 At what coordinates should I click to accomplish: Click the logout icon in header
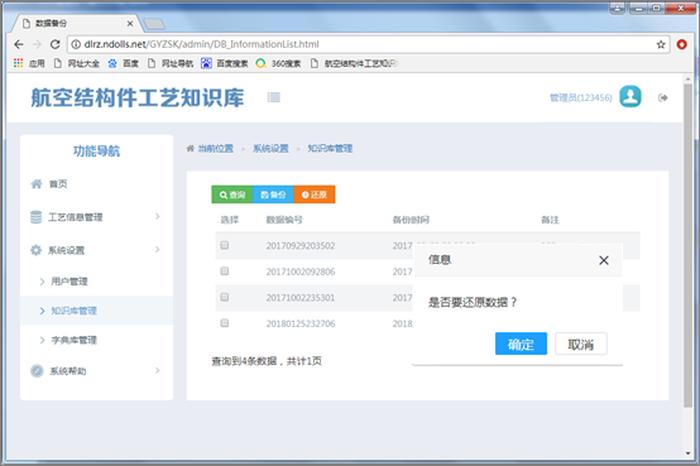[x=662, y=97]
